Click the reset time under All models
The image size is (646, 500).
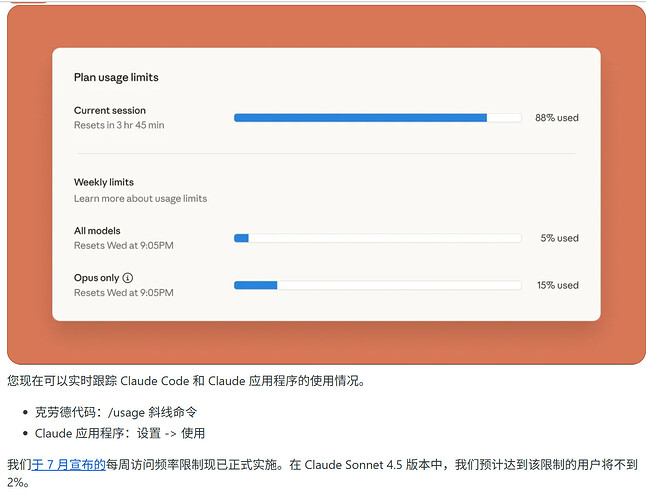(124, 245)
